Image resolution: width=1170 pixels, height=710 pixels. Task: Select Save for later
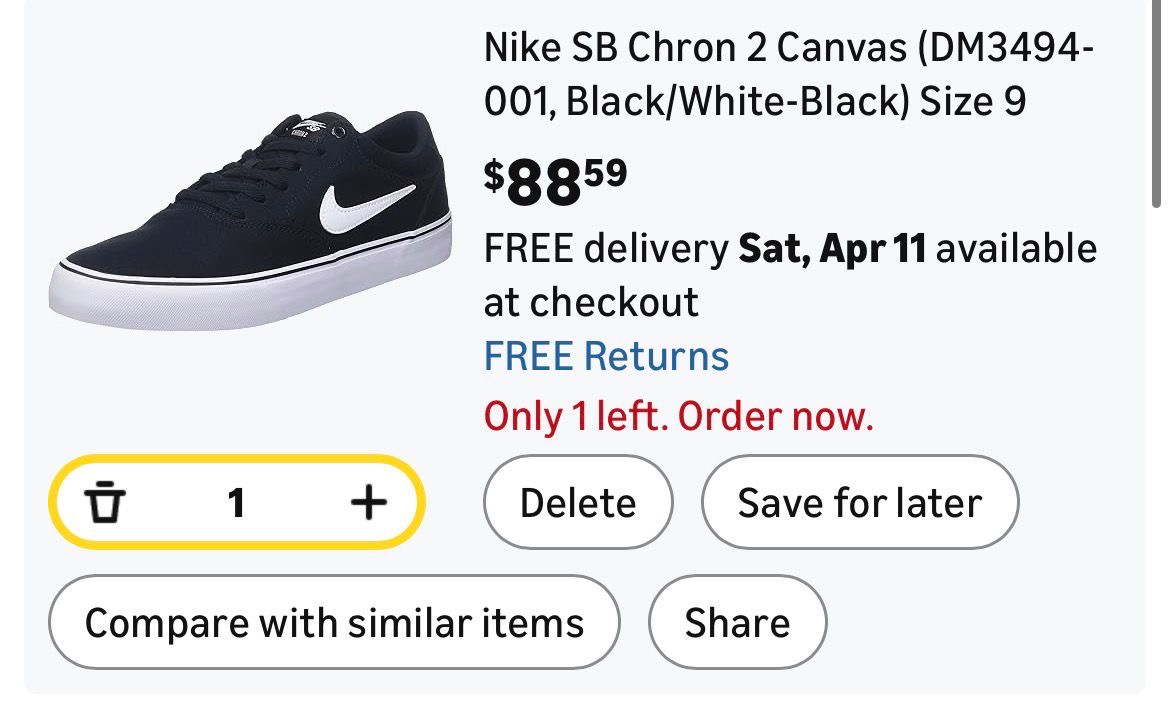[x=859, y=503]
